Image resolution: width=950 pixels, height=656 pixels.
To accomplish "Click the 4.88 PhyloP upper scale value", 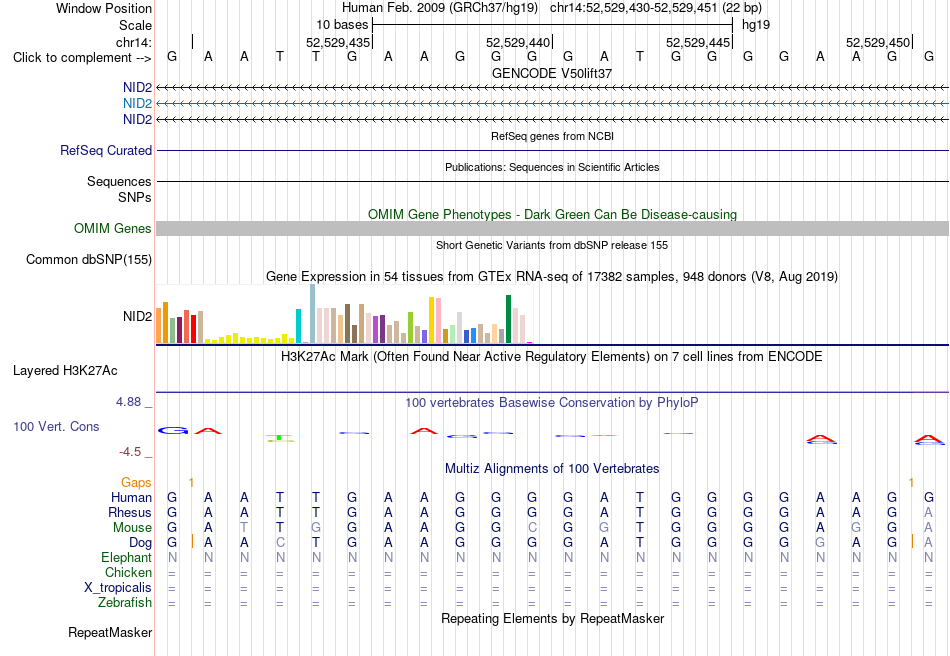I will [128, 402].
